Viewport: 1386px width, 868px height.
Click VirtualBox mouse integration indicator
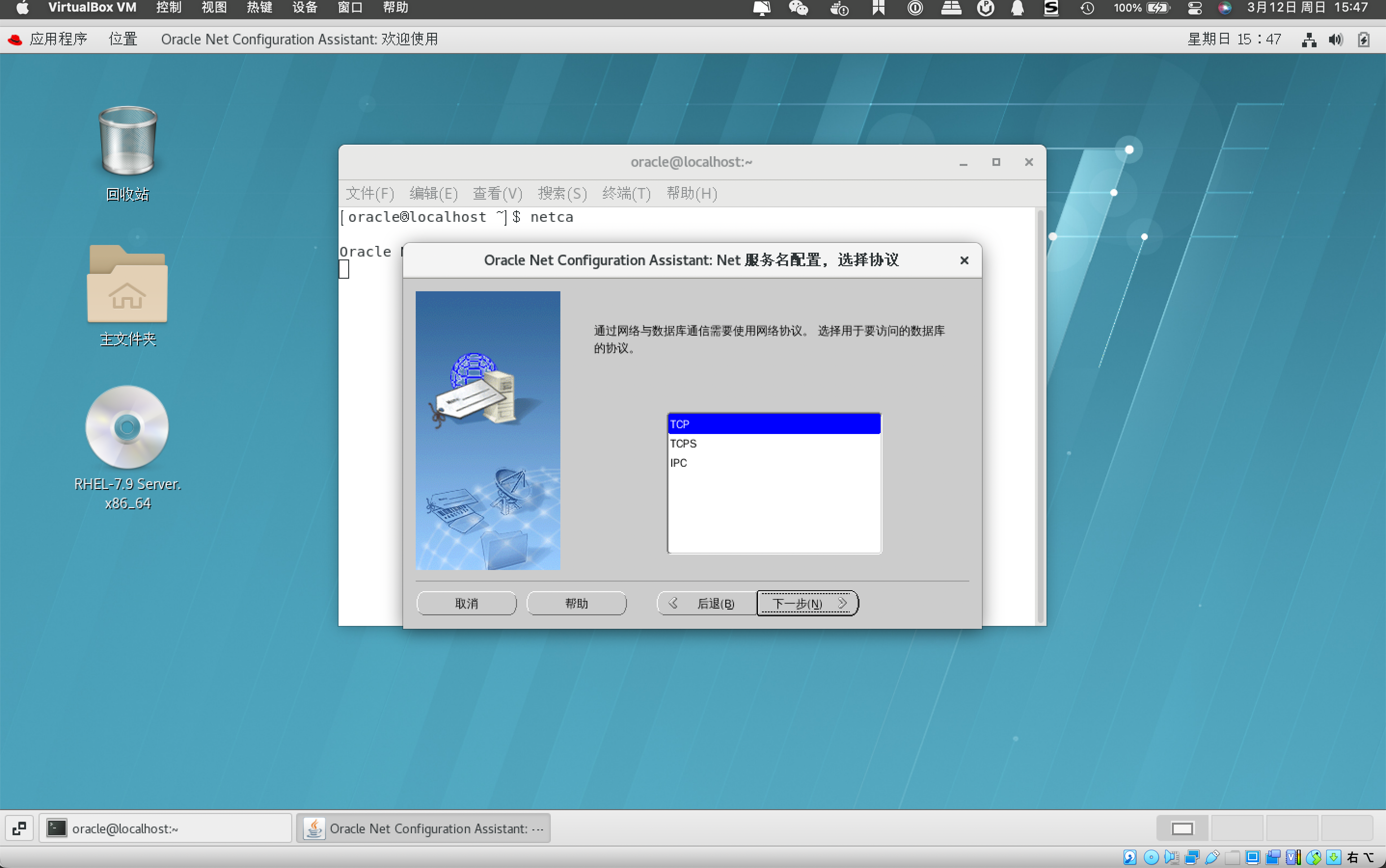1314,857
